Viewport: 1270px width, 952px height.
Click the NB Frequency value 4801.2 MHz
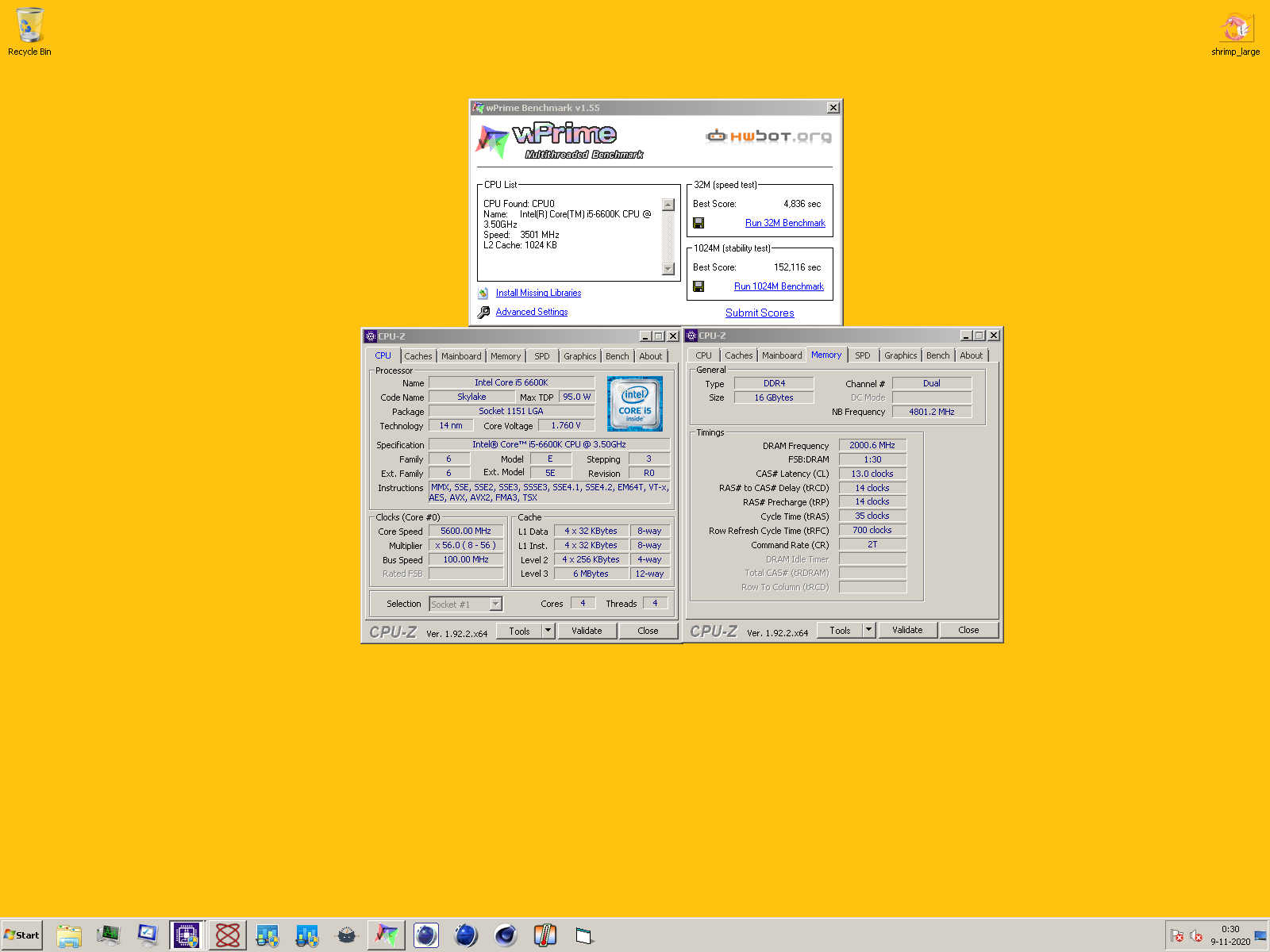932,412
